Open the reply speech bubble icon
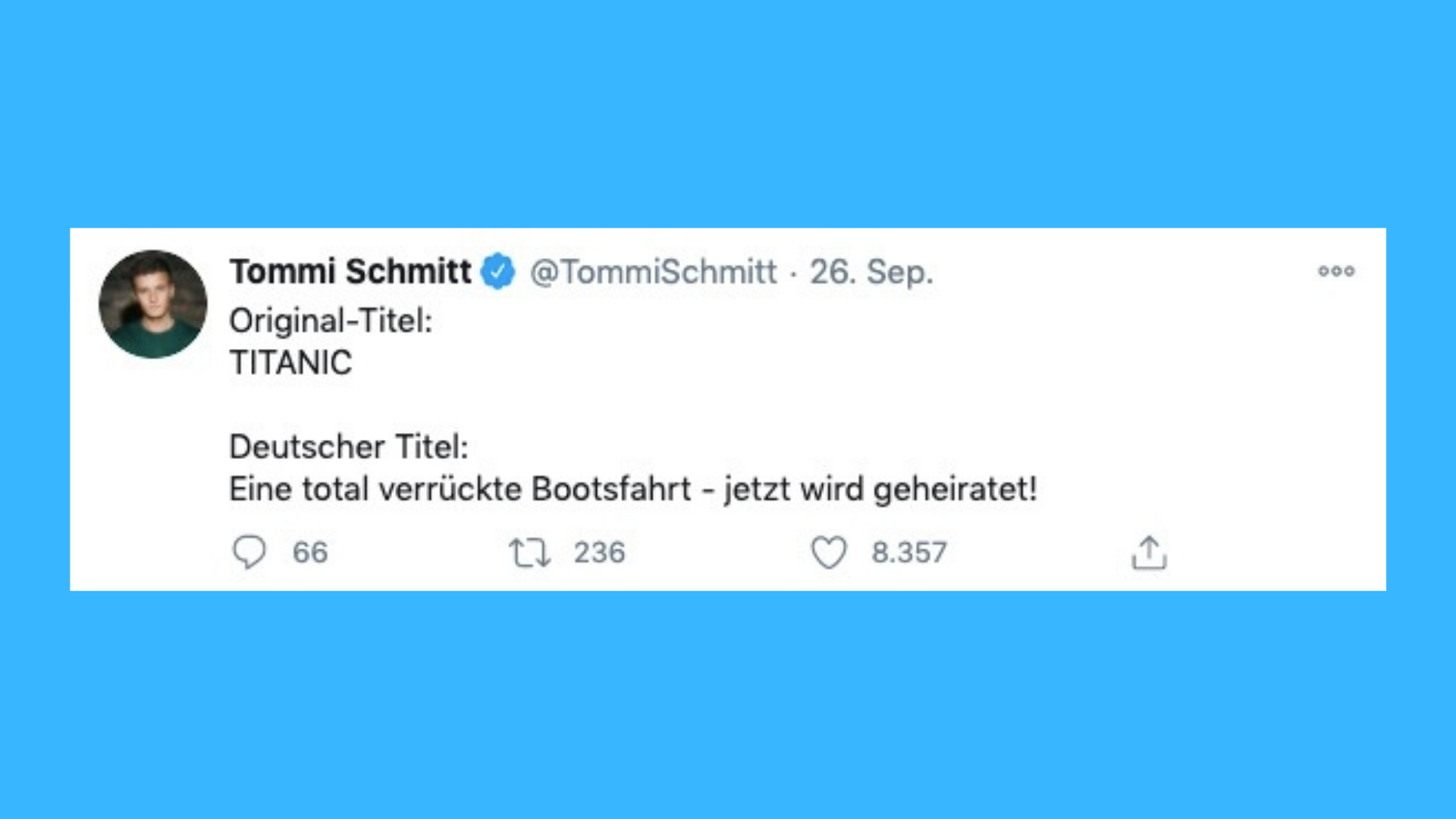 click(249, 552)
